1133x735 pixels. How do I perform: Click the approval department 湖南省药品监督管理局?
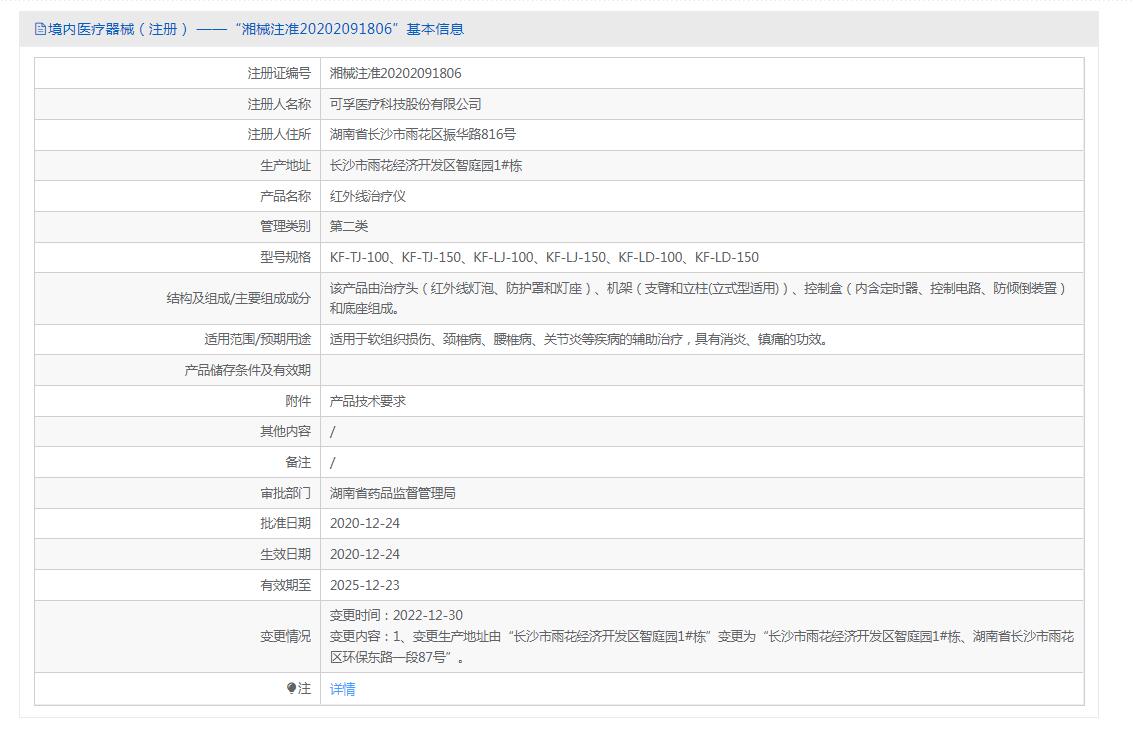click(x=393, y=493)
